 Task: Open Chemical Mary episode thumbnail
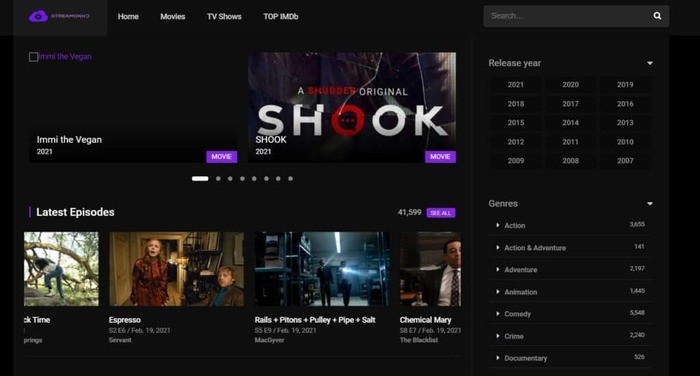430,269
